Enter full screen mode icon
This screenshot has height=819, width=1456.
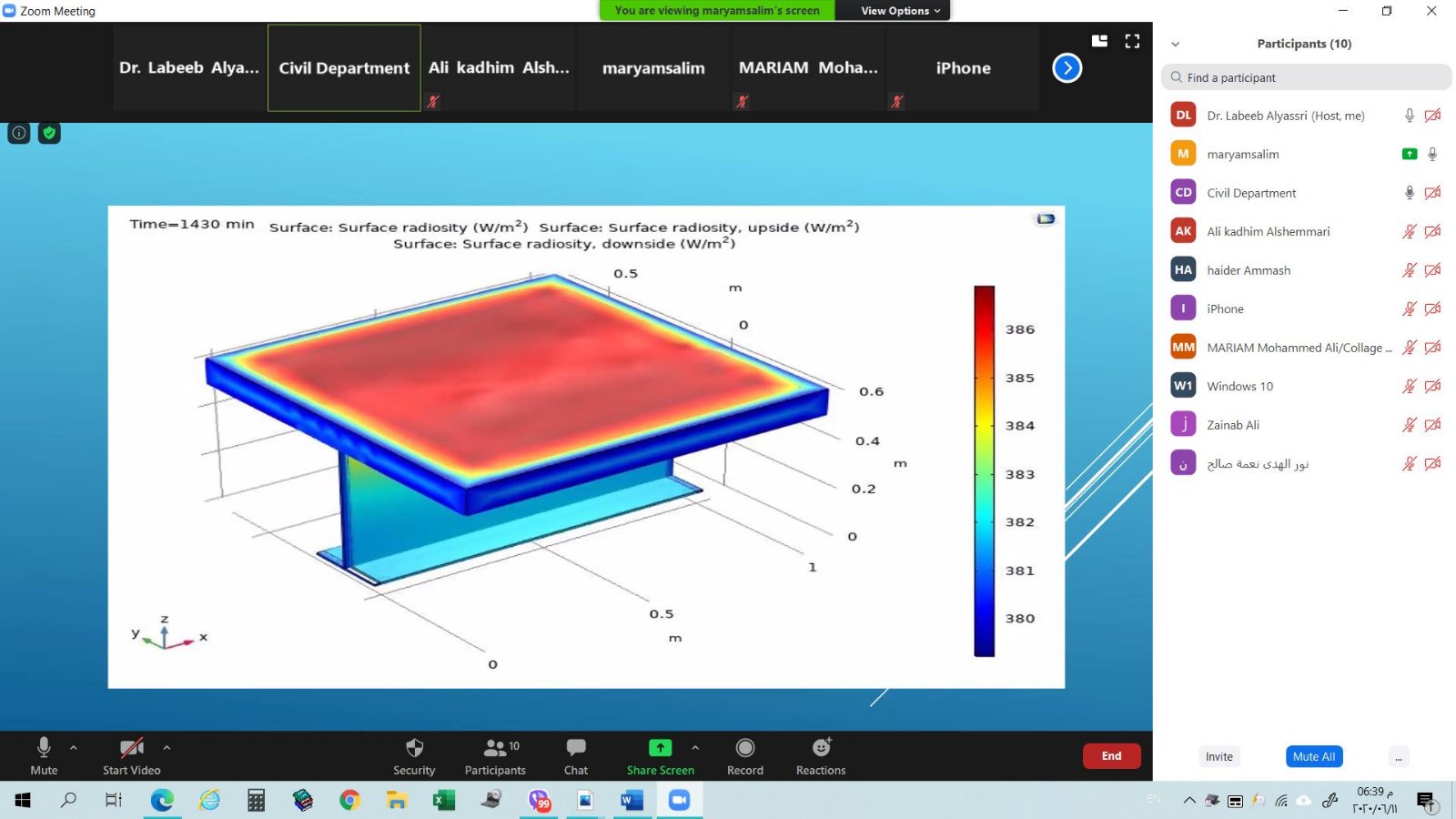coord(1132,41)
